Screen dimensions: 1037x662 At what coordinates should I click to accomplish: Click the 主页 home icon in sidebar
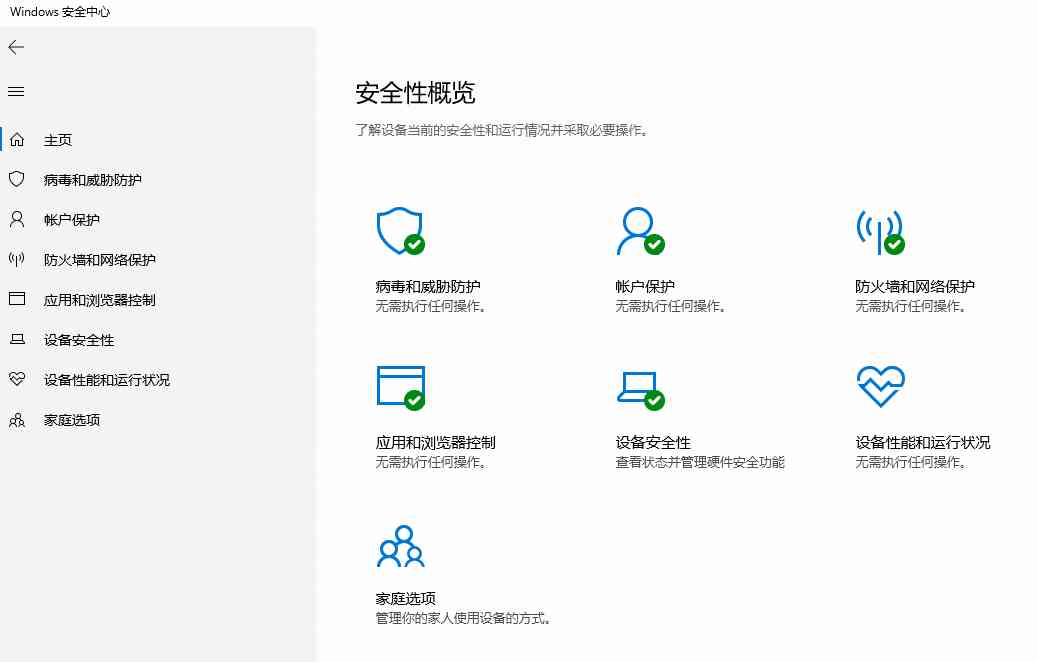pyautogui.click(x=16, y=139)
